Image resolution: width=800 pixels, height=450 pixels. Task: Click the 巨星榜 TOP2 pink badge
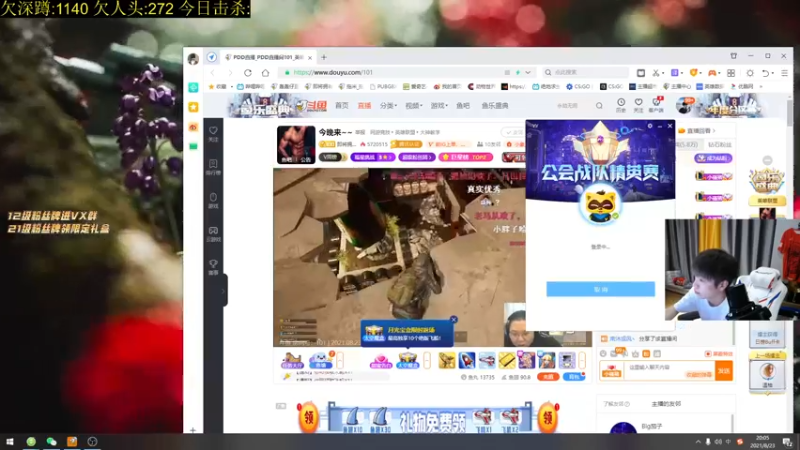point(465,157)
